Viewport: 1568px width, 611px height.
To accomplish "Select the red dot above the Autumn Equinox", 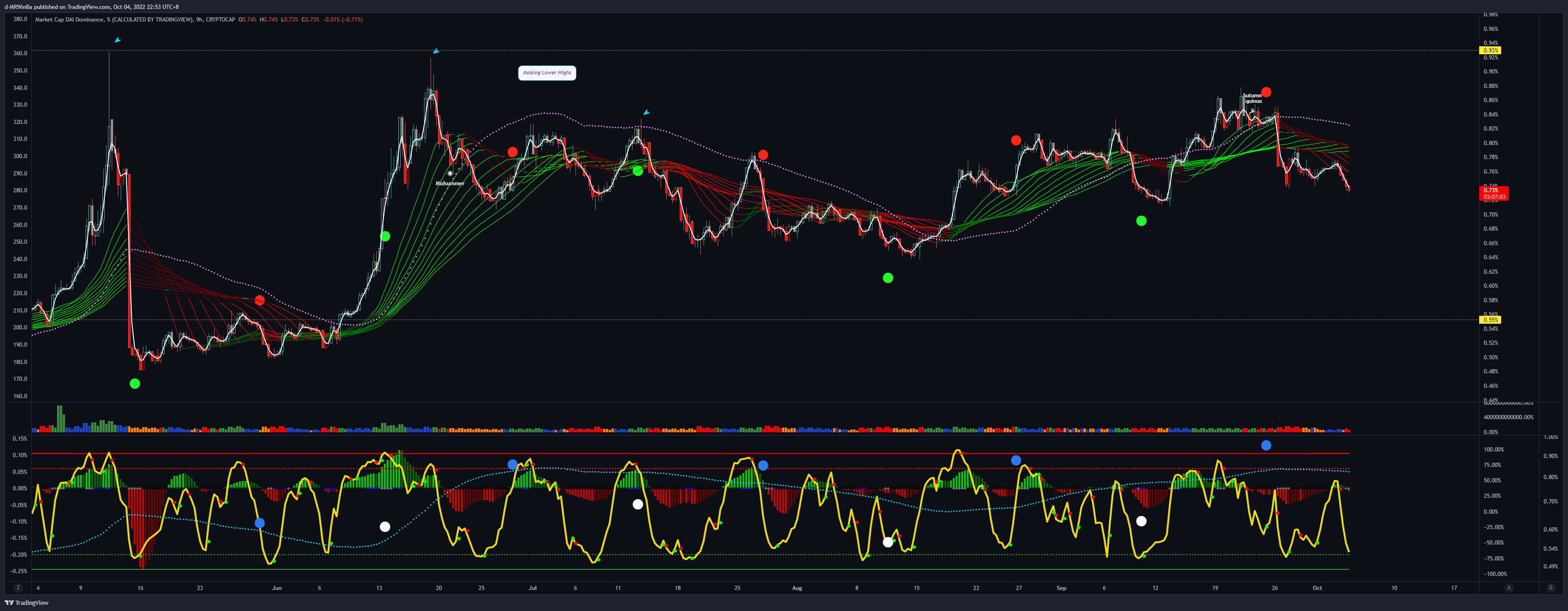I will coord(1266,93).
